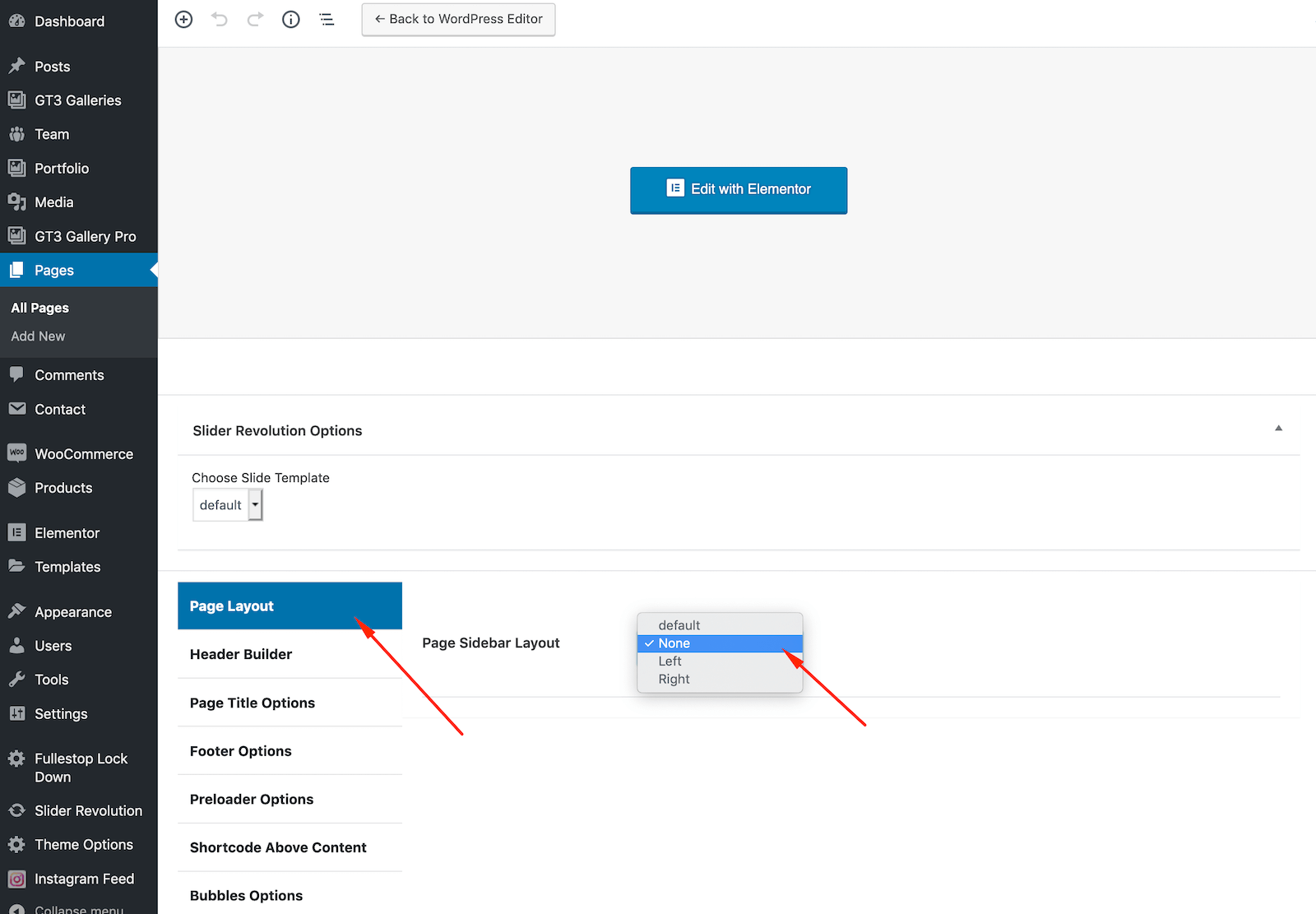1316x914 pixels.
Task: Switch to the Page Title Options tab
Action: [290, 703]
